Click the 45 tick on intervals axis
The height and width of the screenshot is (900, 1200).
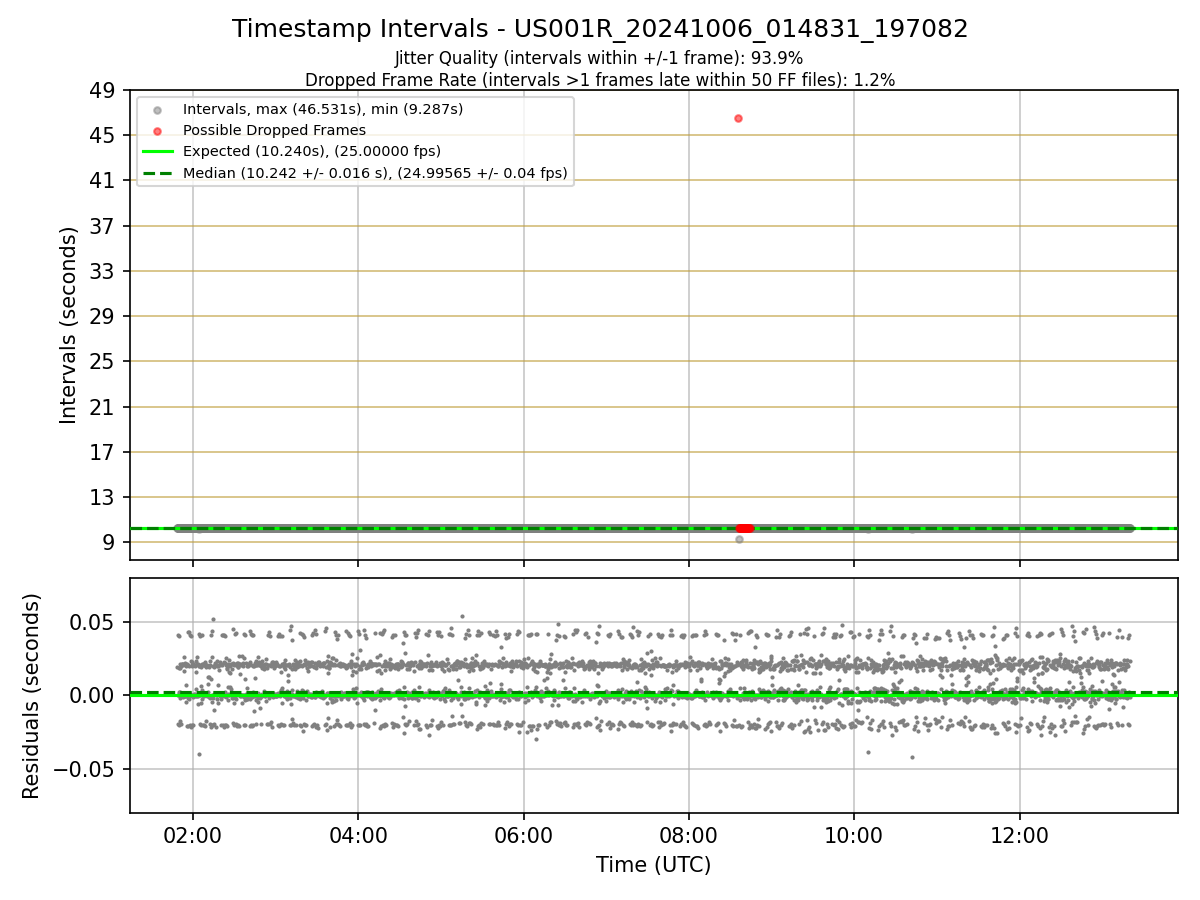click(x=103, y=135)
